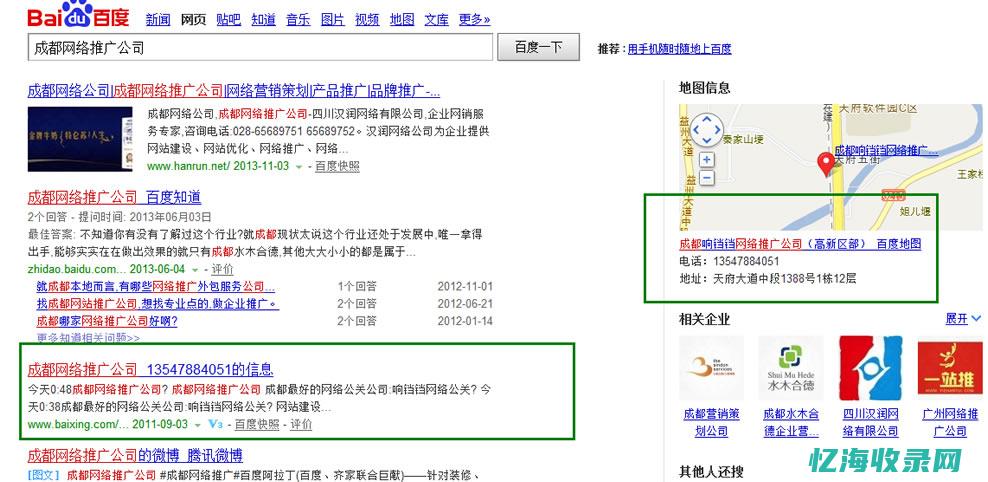Open the 成都水木合德企业营… company link

791,423
